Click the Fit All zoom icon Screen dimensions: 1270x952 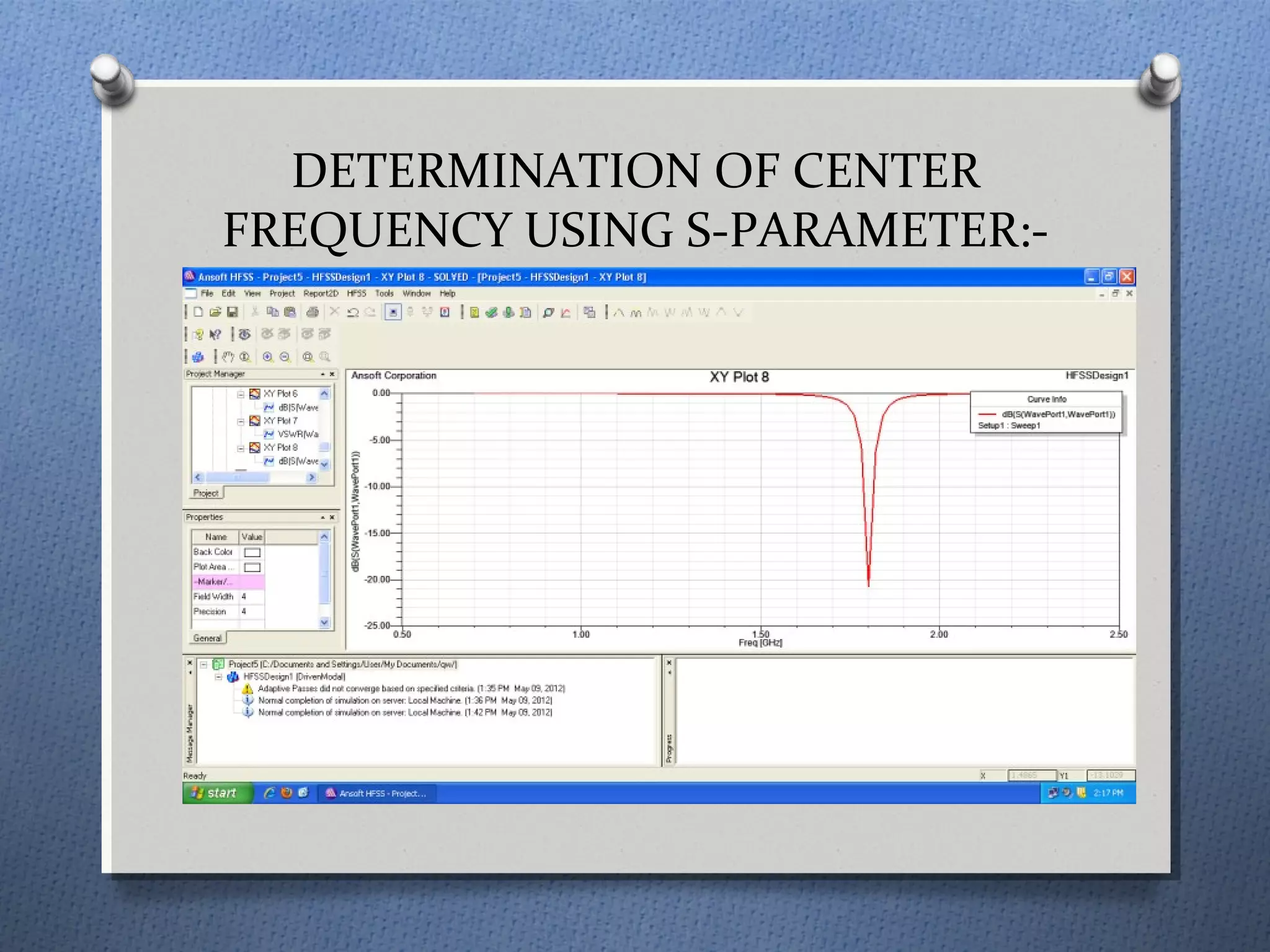(x=308, y=357)
